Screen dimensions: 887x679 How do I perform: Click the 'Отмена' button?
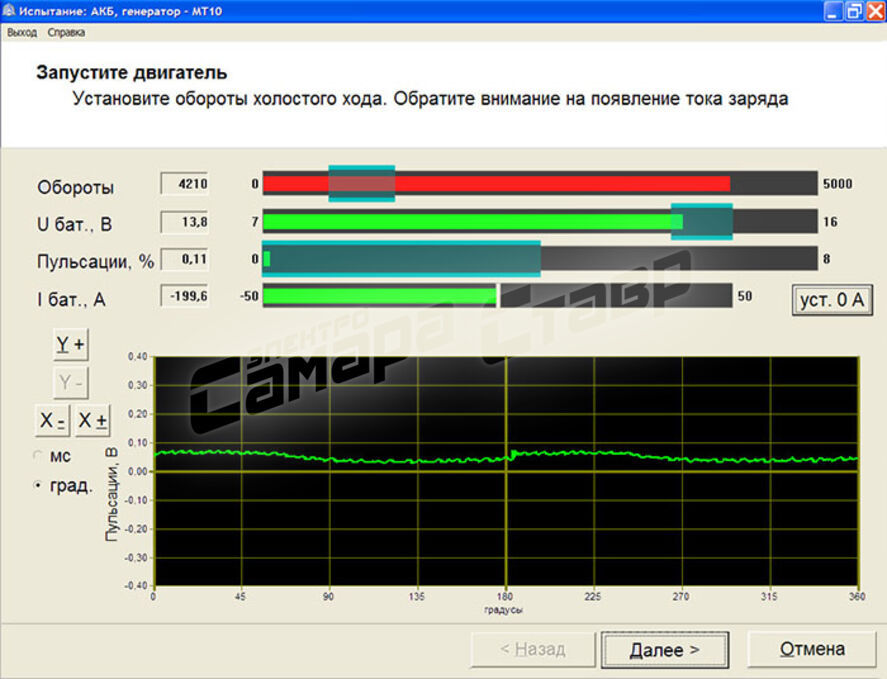point(811,649)
